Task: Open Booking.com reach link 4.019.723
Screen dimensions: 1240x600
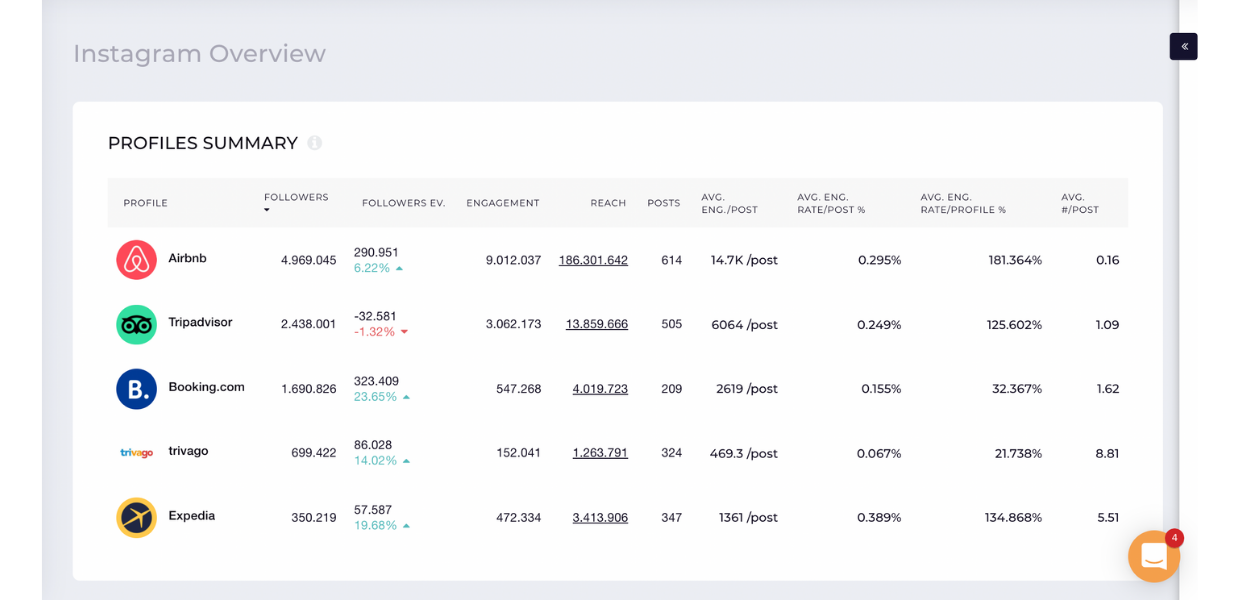Action: point(600,389)
